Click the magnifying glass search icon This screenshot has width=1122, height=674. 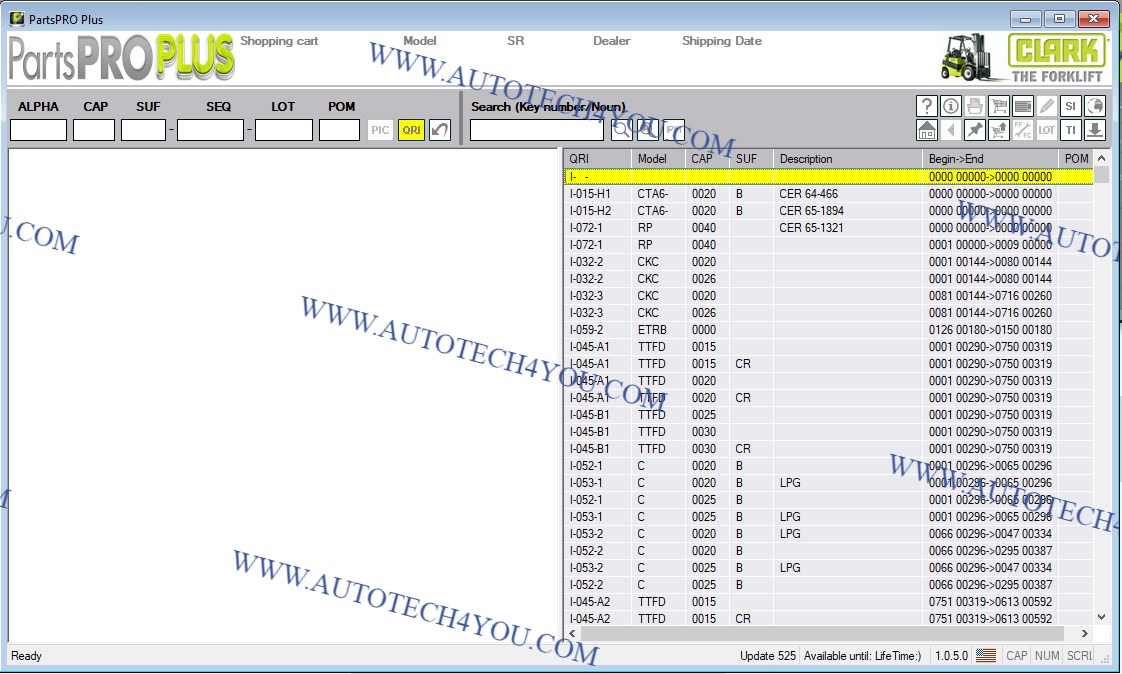click(621, 130)
